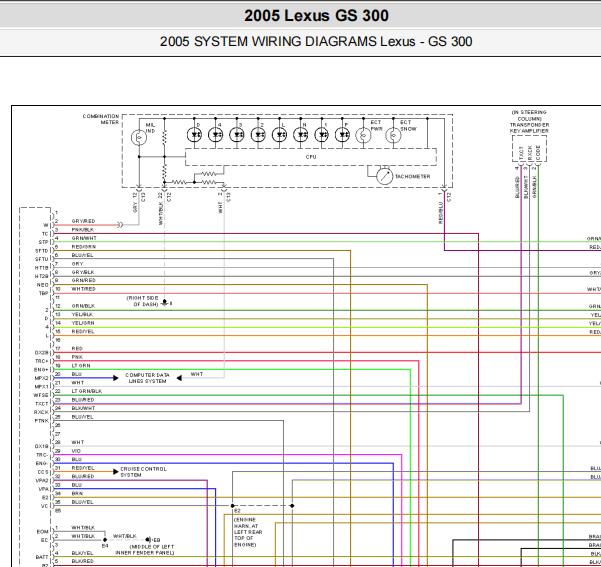Image resolution: width=601 pixels, height=567 pixels.
Task: Select the gear 4 indicator LED symbol
Action: pyautogui.click(x=215, y=135)
